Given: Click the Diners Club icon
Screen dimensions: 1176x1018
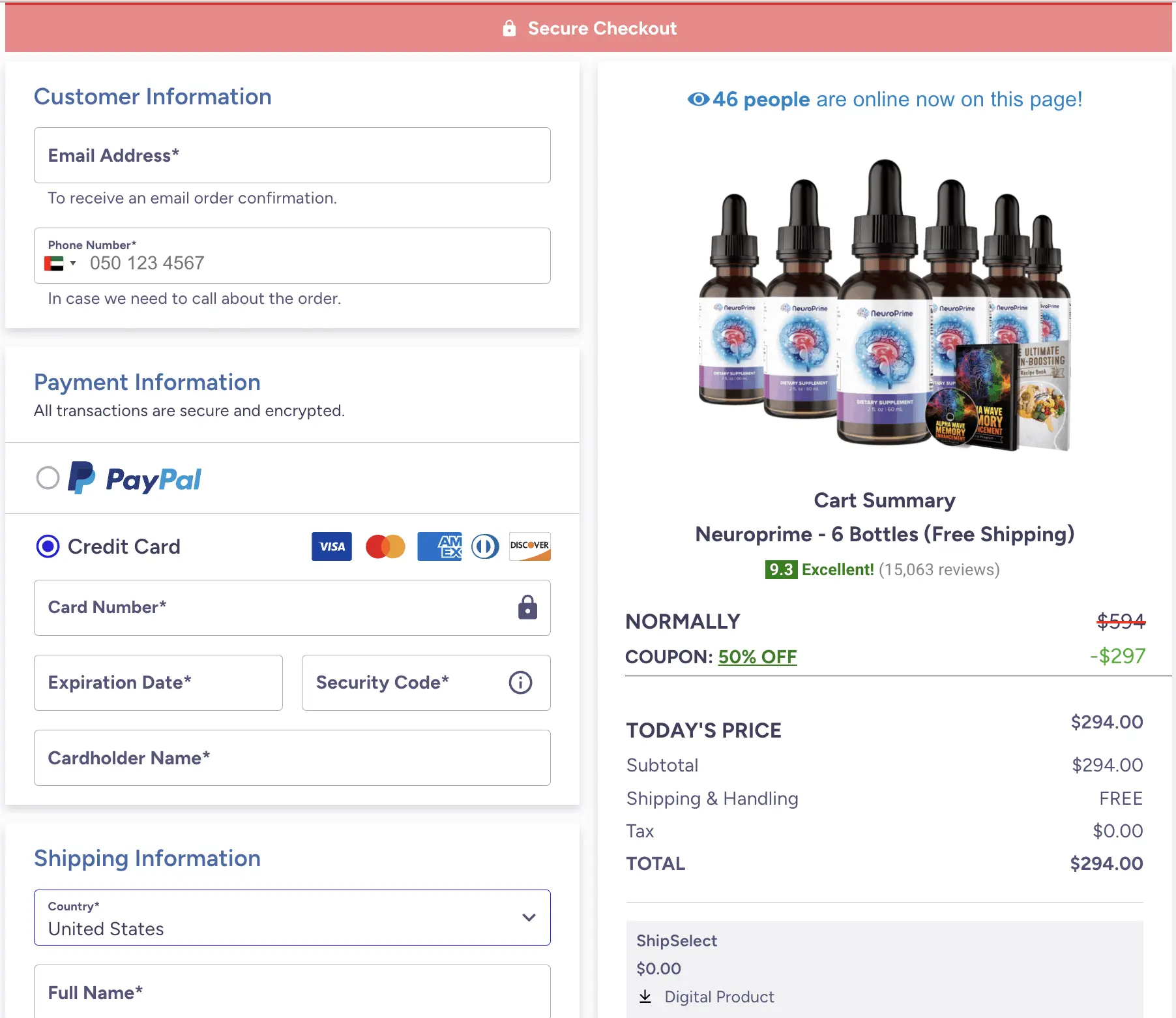Looking at the screenshot, I should pyautogui.click(x=485, y=546).
